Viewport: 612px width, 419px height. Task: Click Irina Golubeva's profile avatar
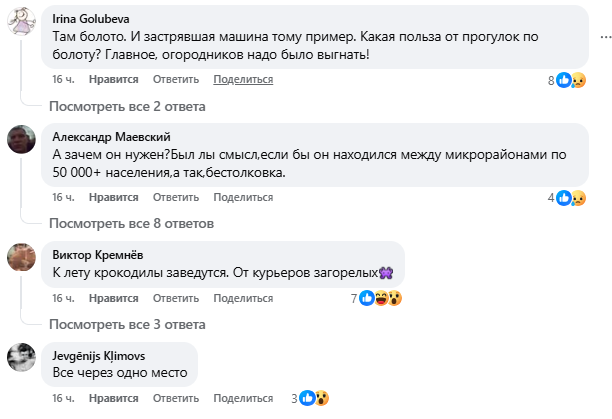(x=23, y=22)
